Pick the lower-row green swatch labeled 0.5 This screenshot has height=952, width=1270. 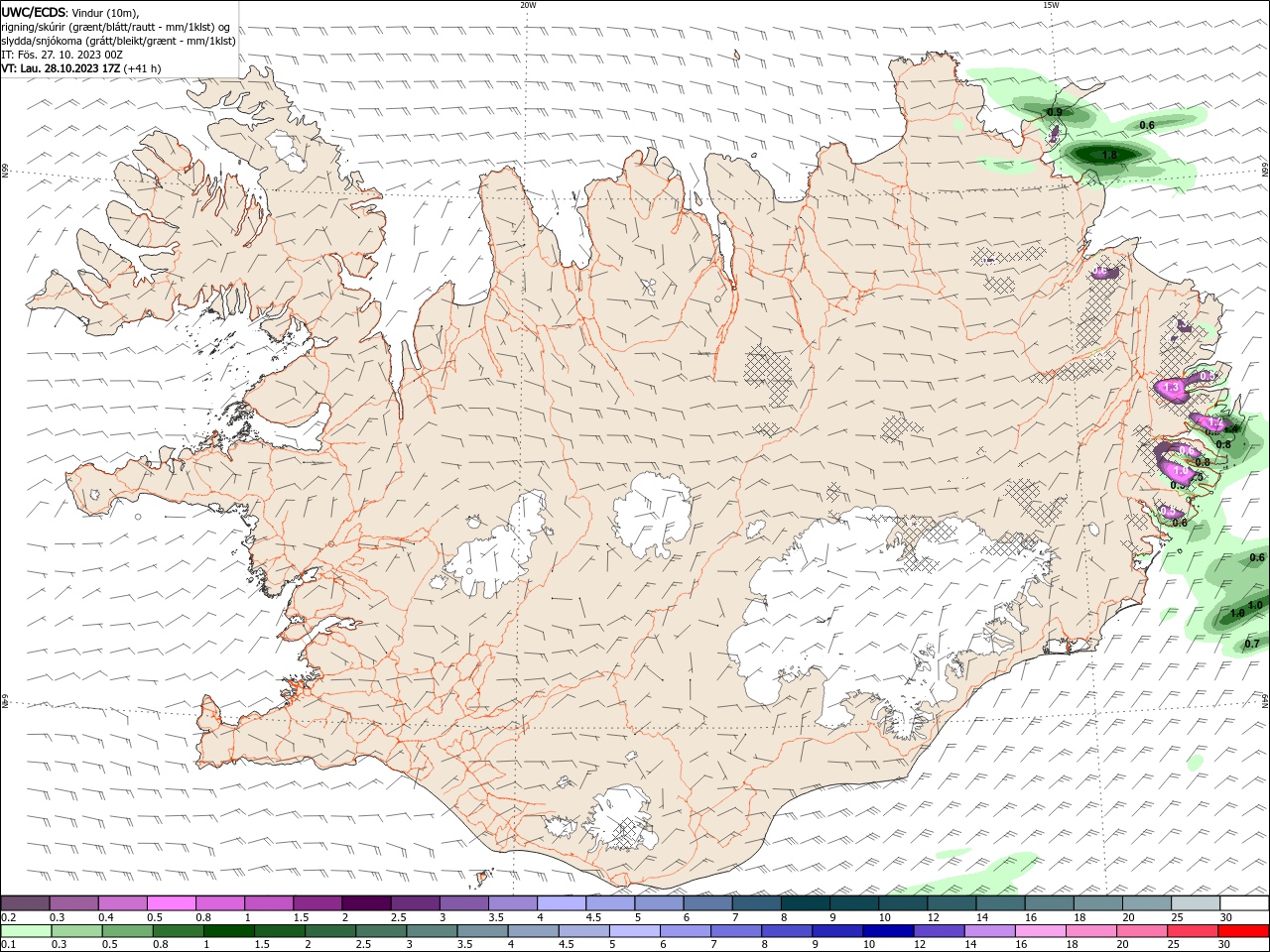pos(128,931)
